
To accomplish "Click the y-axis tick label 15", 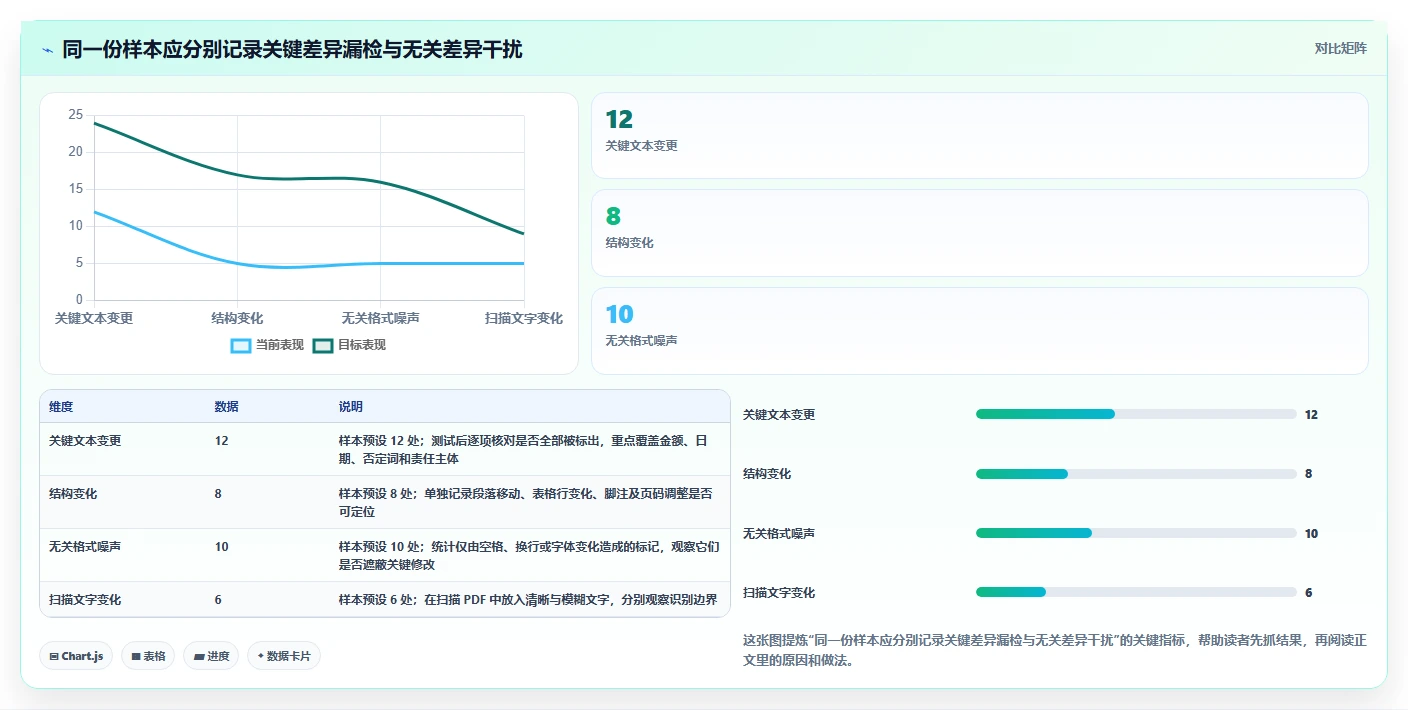I will (x=76, y=189).
